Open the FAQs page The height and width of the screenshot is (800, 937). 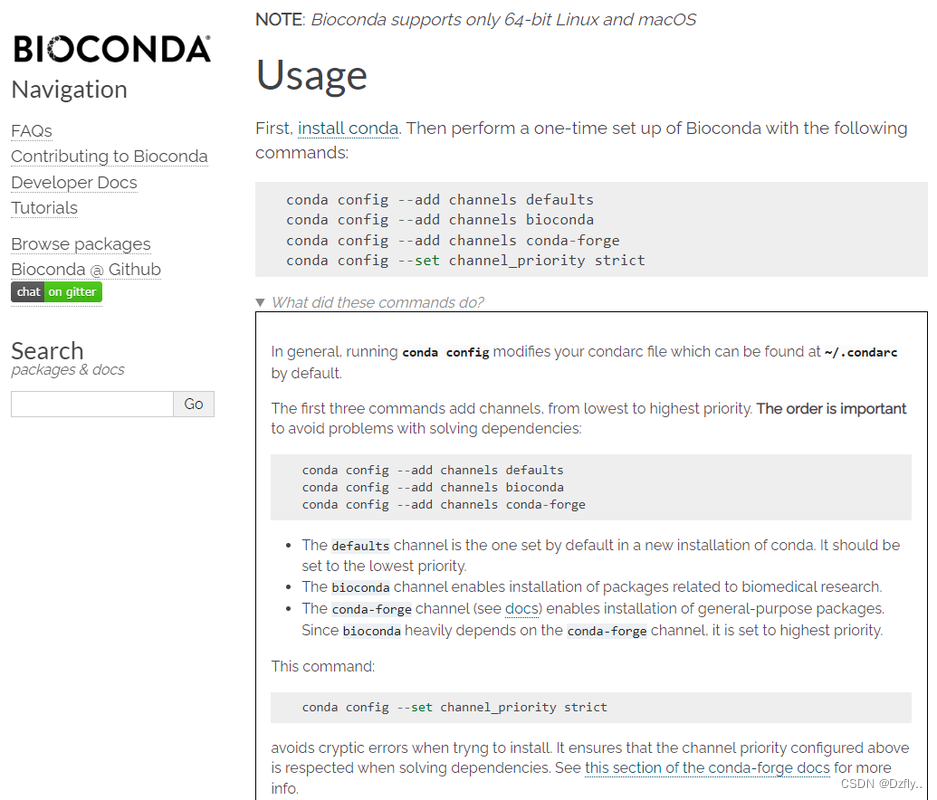click(30, 131)
